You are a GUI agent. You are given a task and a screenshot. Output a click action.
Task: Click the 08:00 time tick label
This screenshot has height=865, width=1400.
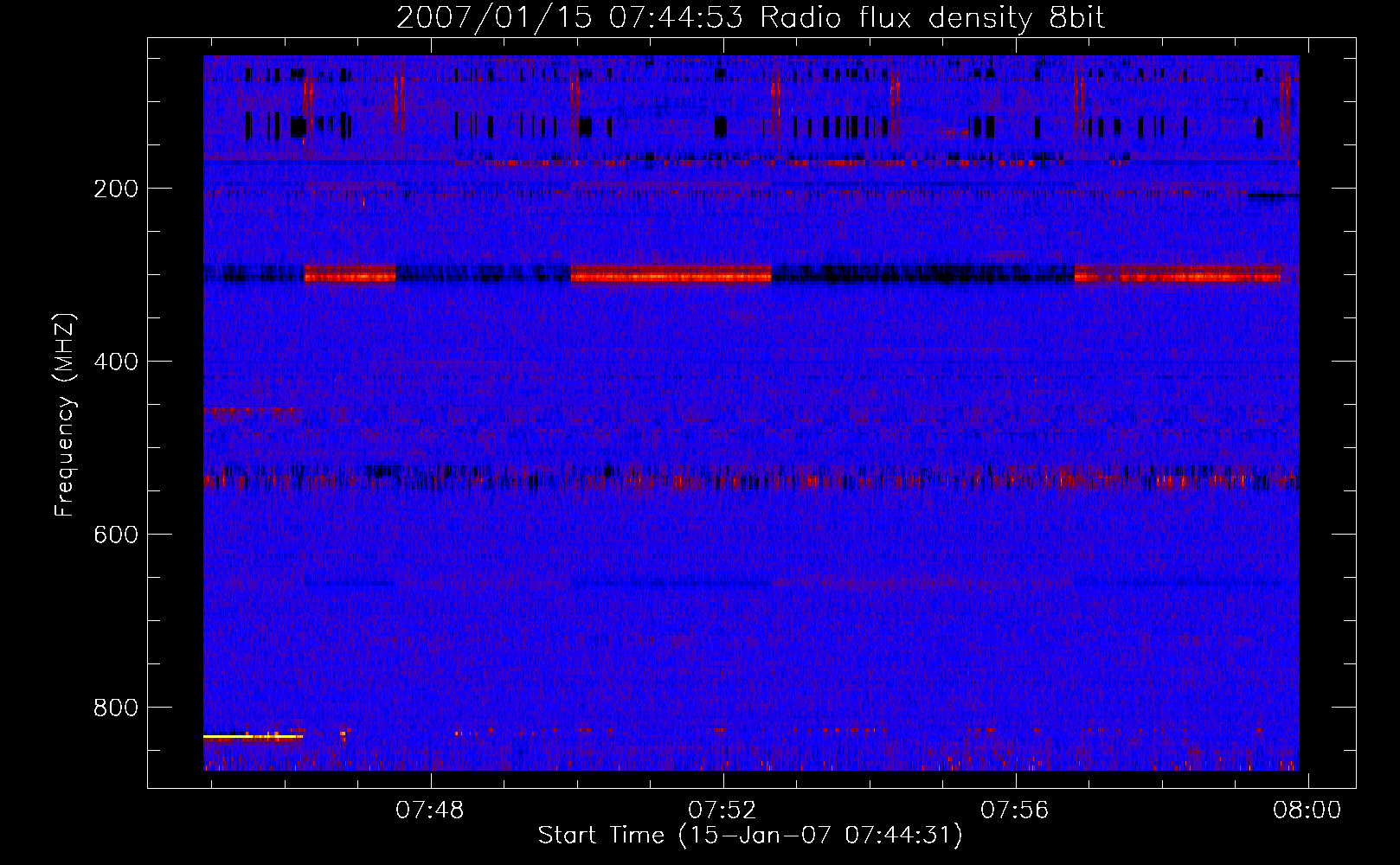click(x=1307, y=811)
